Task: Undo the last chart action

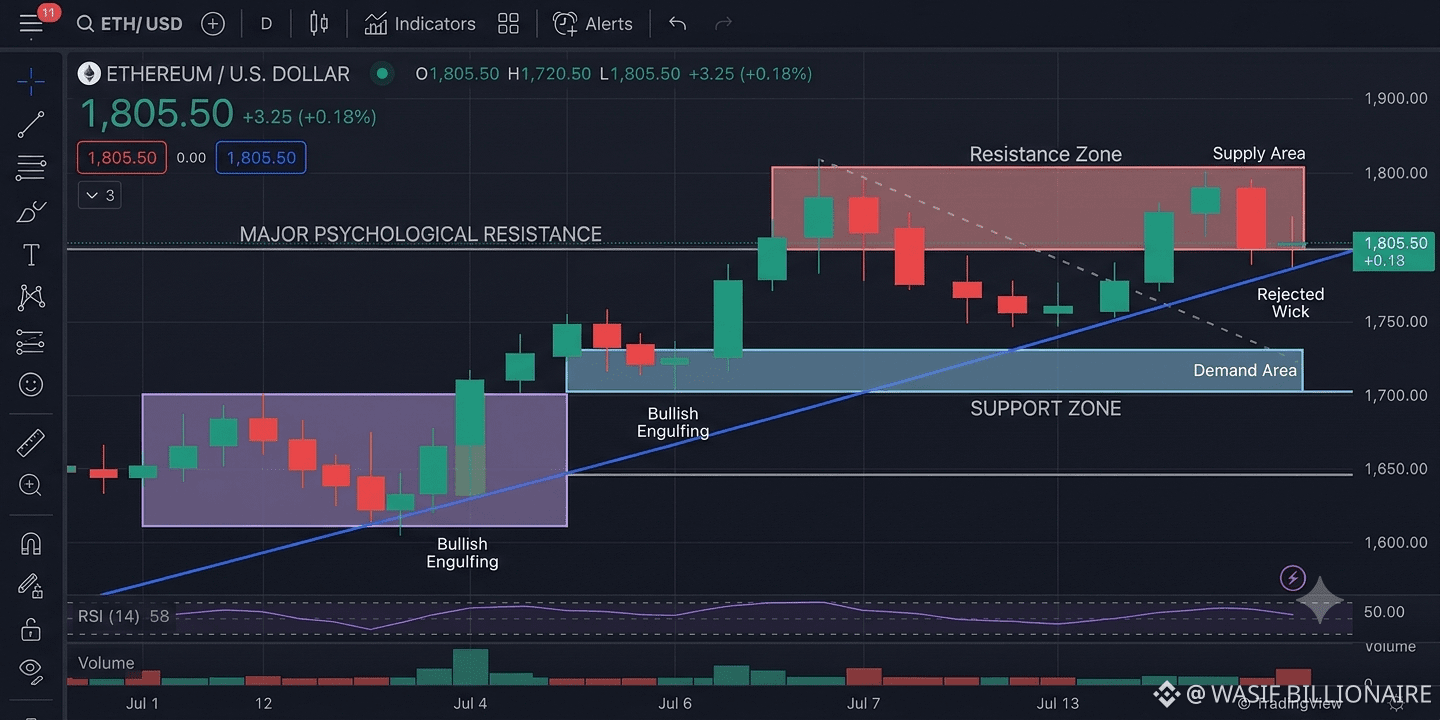Action: (677, 23)
